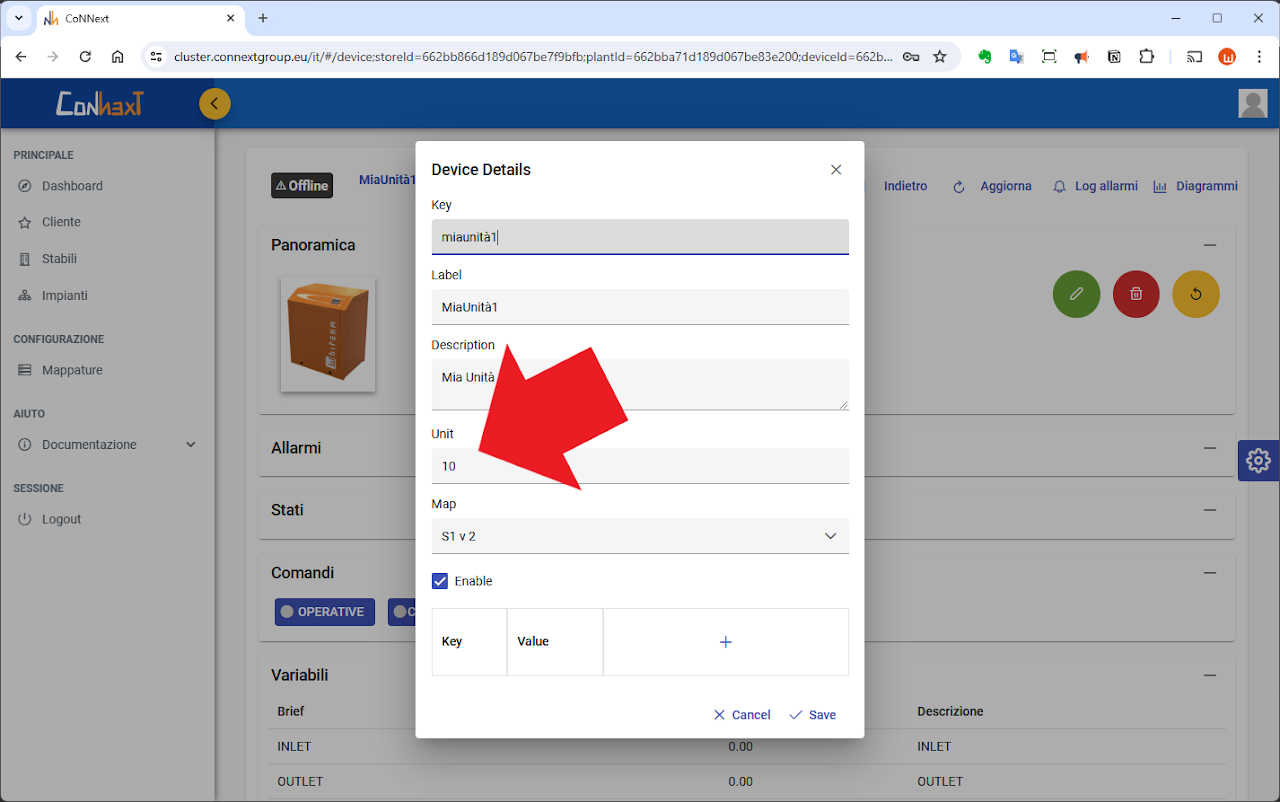This screenshot has height=802, width=1280.
Task: Collapse the Allarmi section
Action: pos(1210,448)
